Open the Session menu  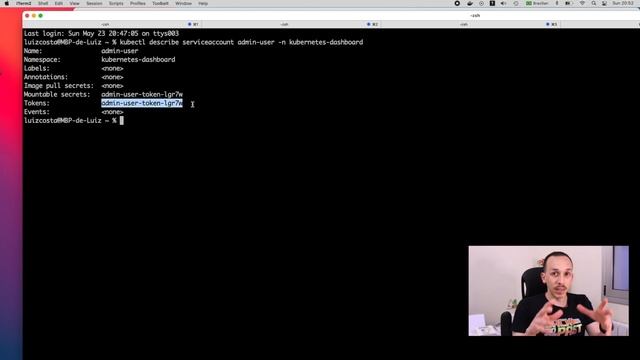(x=94, y=3)
